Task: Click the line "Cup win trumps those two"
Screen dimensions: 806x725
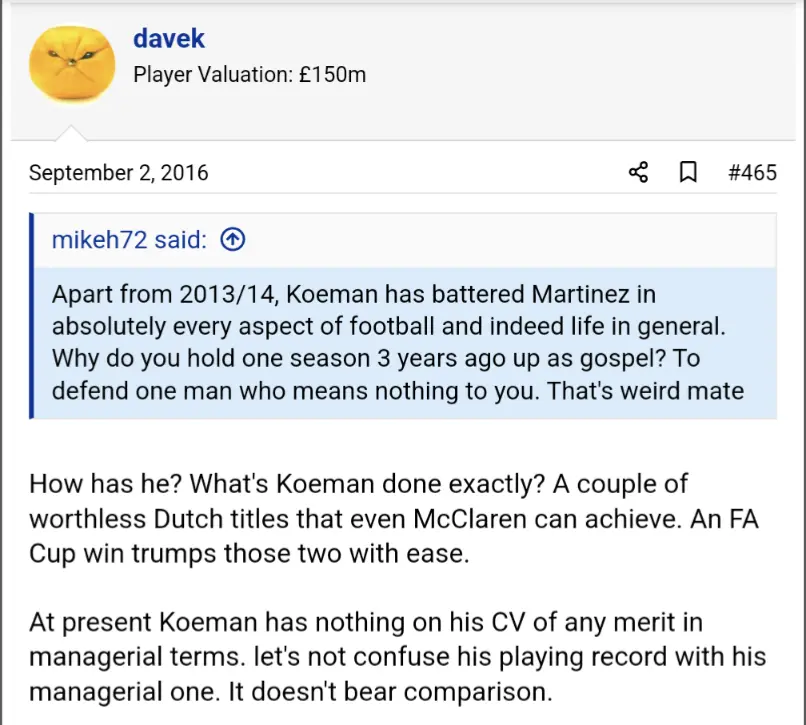Action: pyautogui.click(x=248, y=553)
